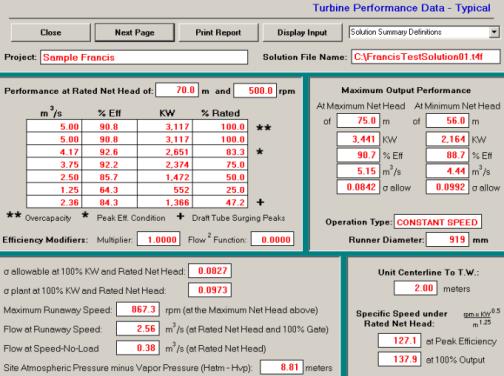Click specific speed 127.1 at Peak Efficiency
The image size is (504, 376).
tap(400, 341)
